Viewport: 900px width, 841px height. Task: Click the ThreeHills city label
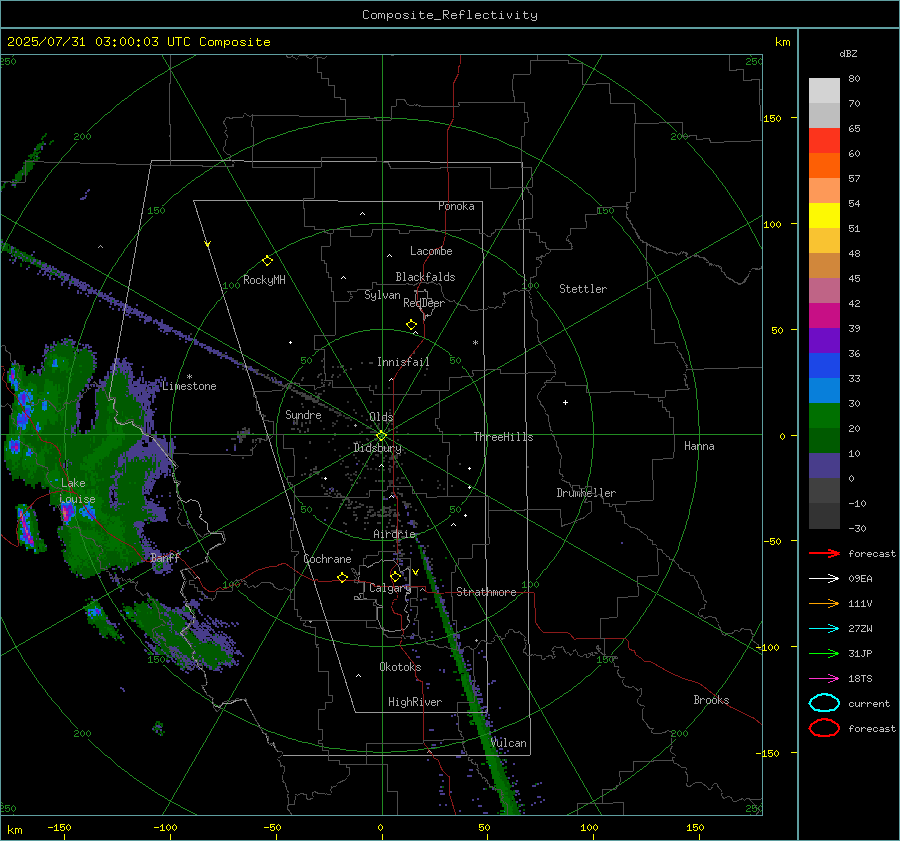(503, 437)
